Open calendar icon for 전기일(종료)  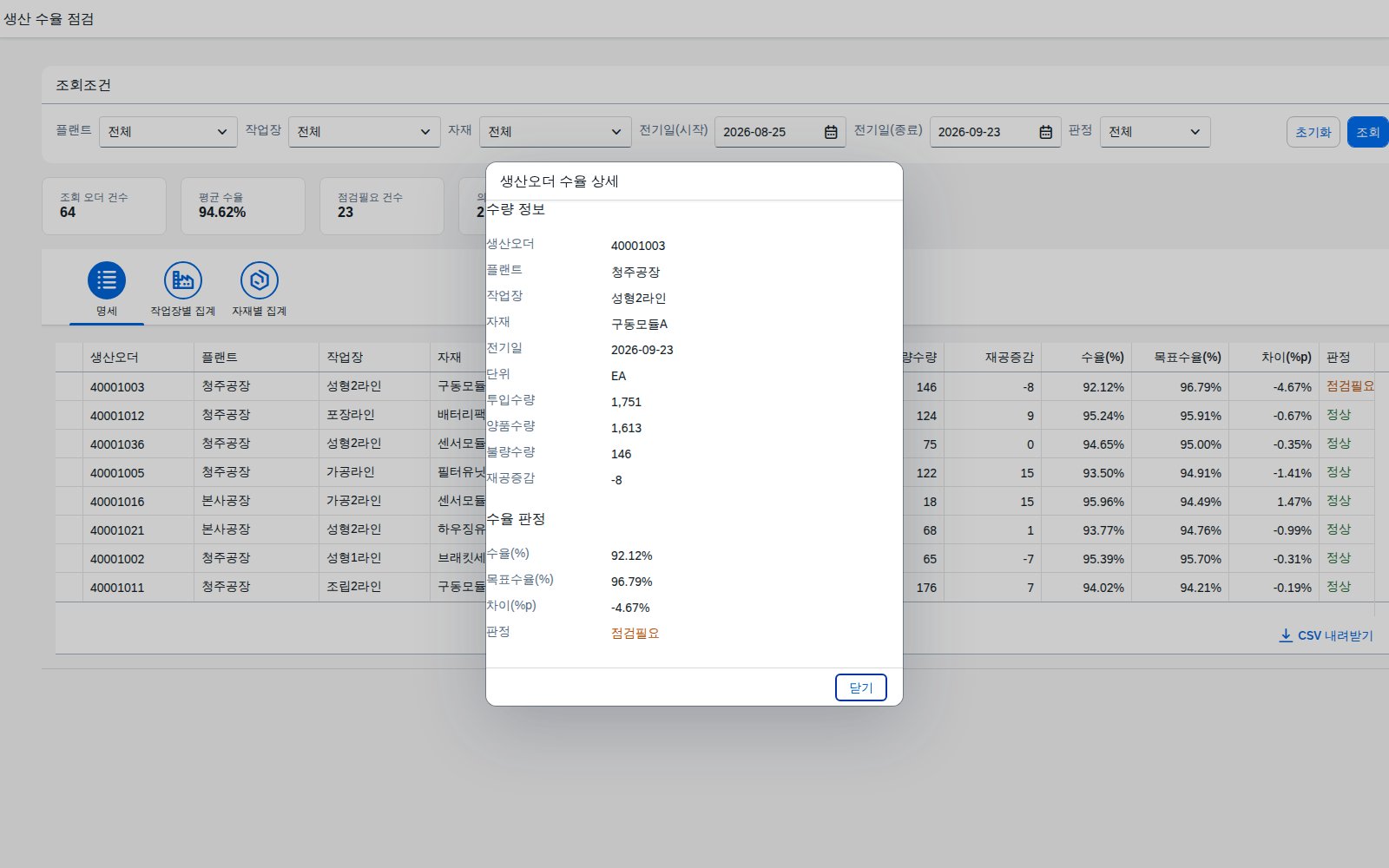1046,132
